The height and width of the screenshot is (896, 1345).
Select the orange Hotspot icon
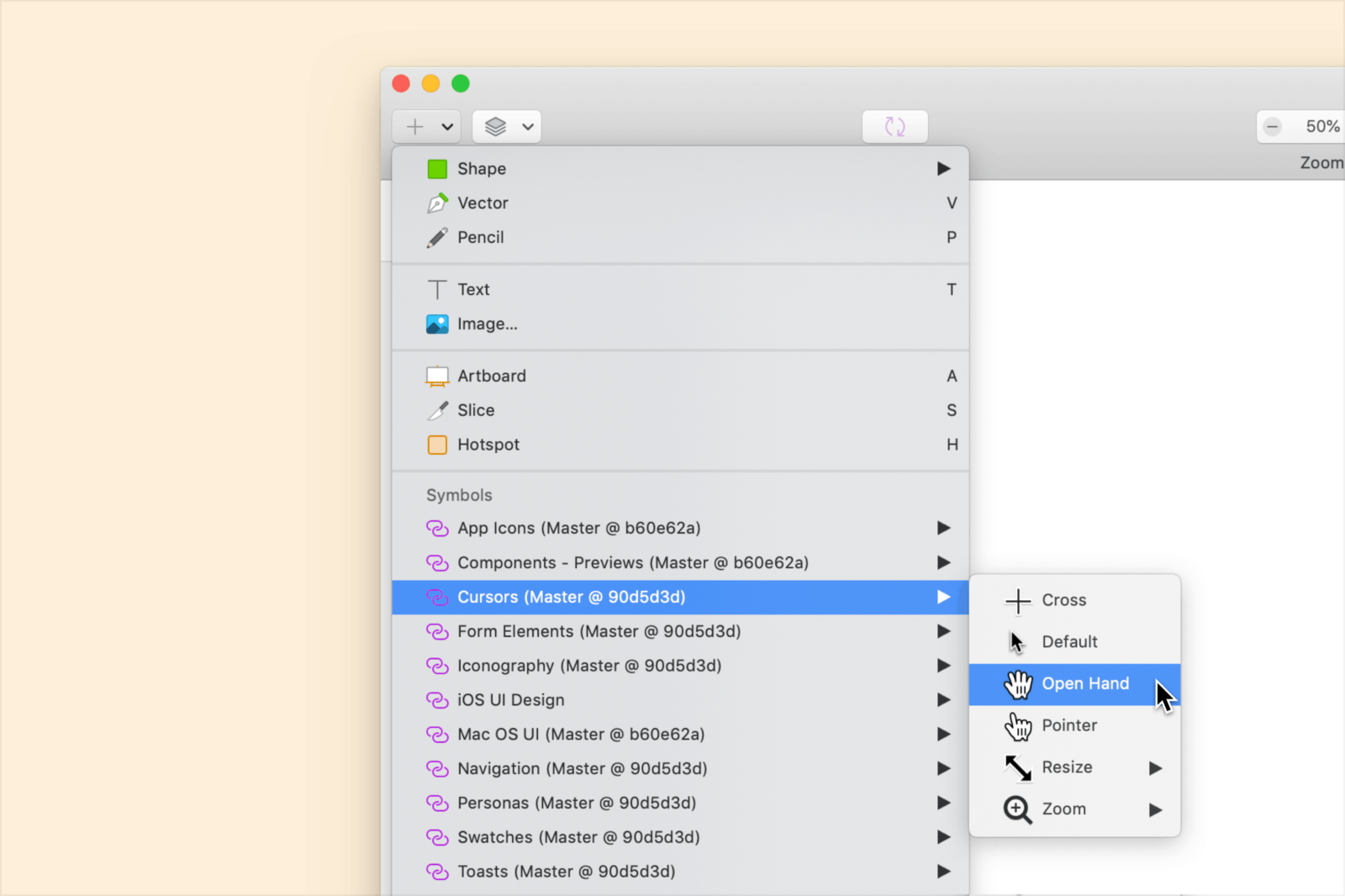(437, 445)
